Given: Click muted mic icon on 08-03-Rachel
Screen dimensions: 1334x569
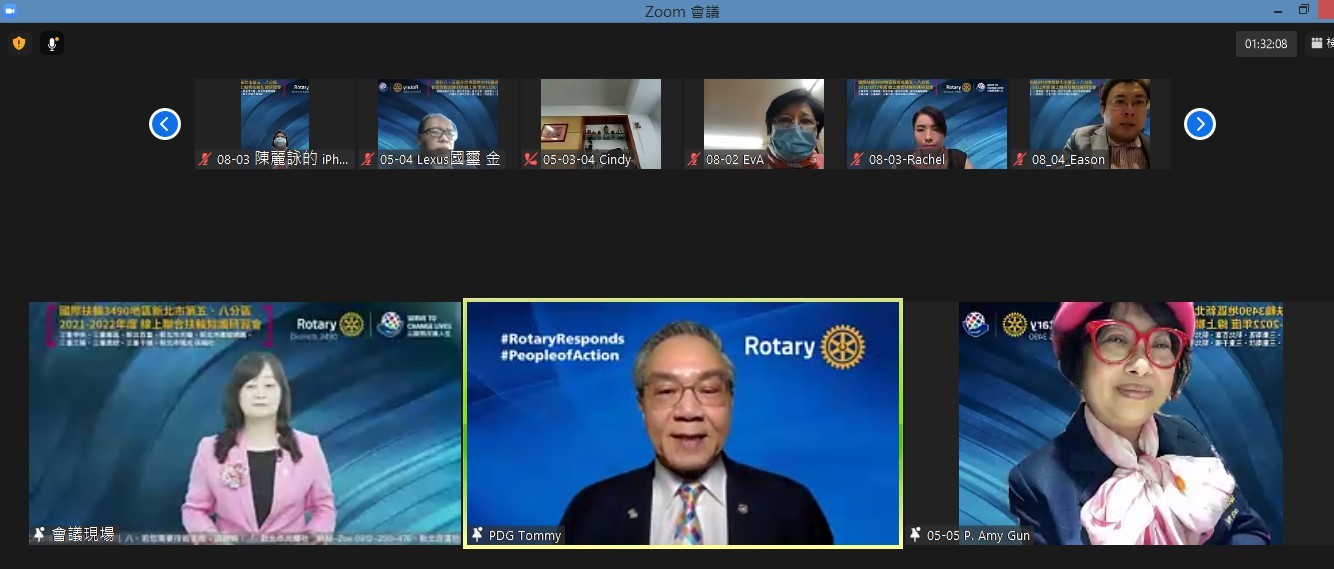Looking at the screenshot, I should coord(858,159).
